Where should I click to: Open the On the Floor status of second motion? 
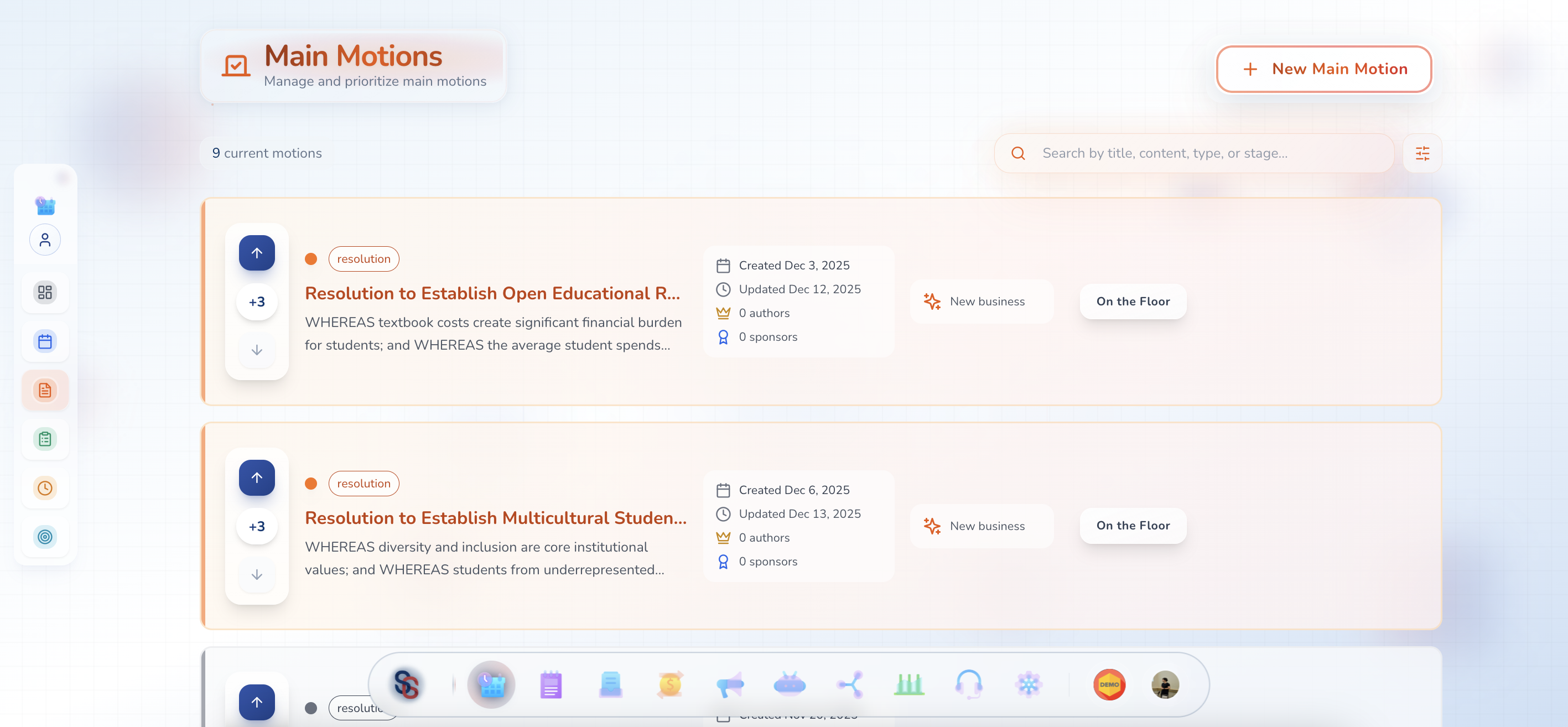pyautogui.click(x=1133, y=526)
